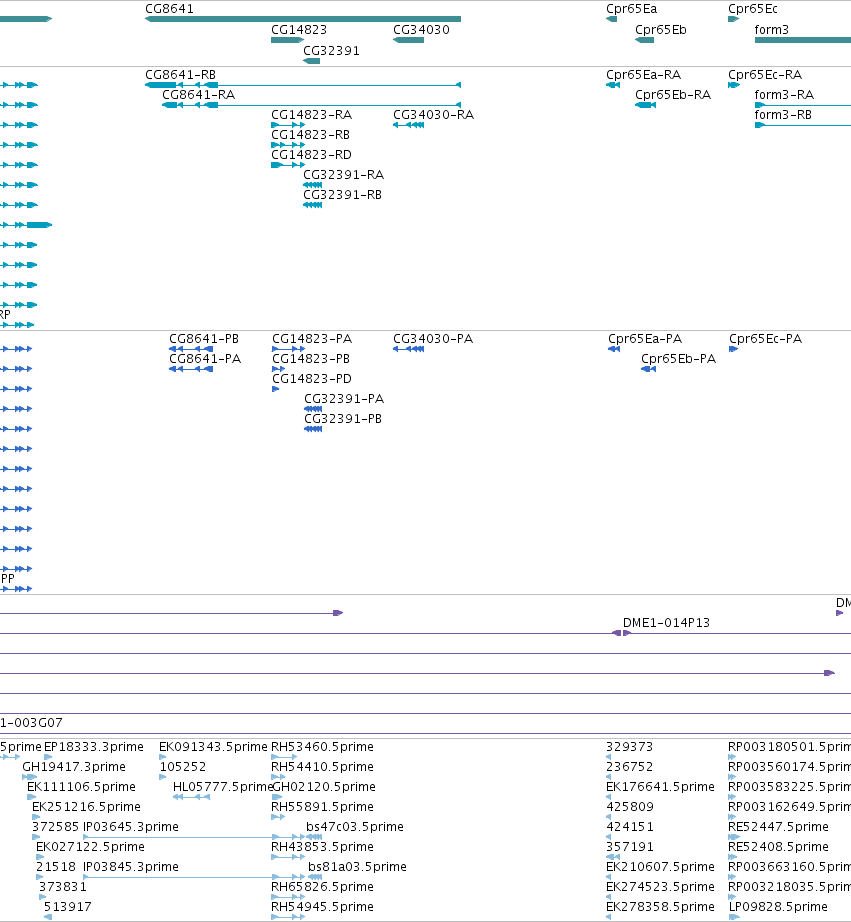
Task: Click CG14823-PB protein label
Action: pyautogui.click(x=311, y=359)
